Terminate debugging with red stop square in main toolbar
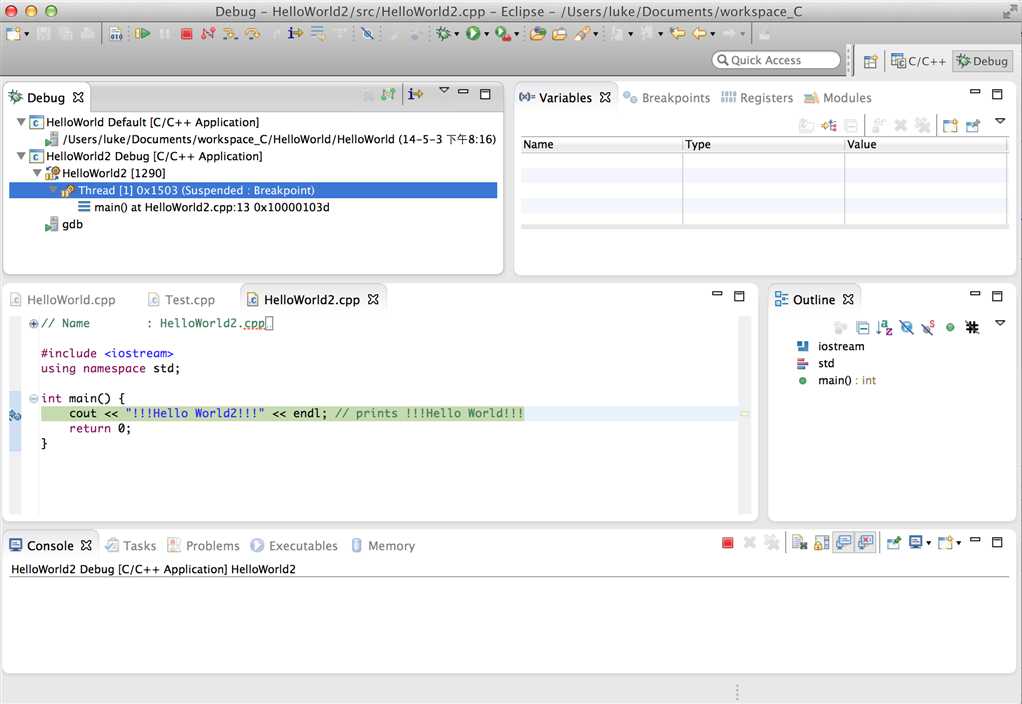Image resolution: width=1022 pixels, height=704 pixels. [x=186, y=34]
